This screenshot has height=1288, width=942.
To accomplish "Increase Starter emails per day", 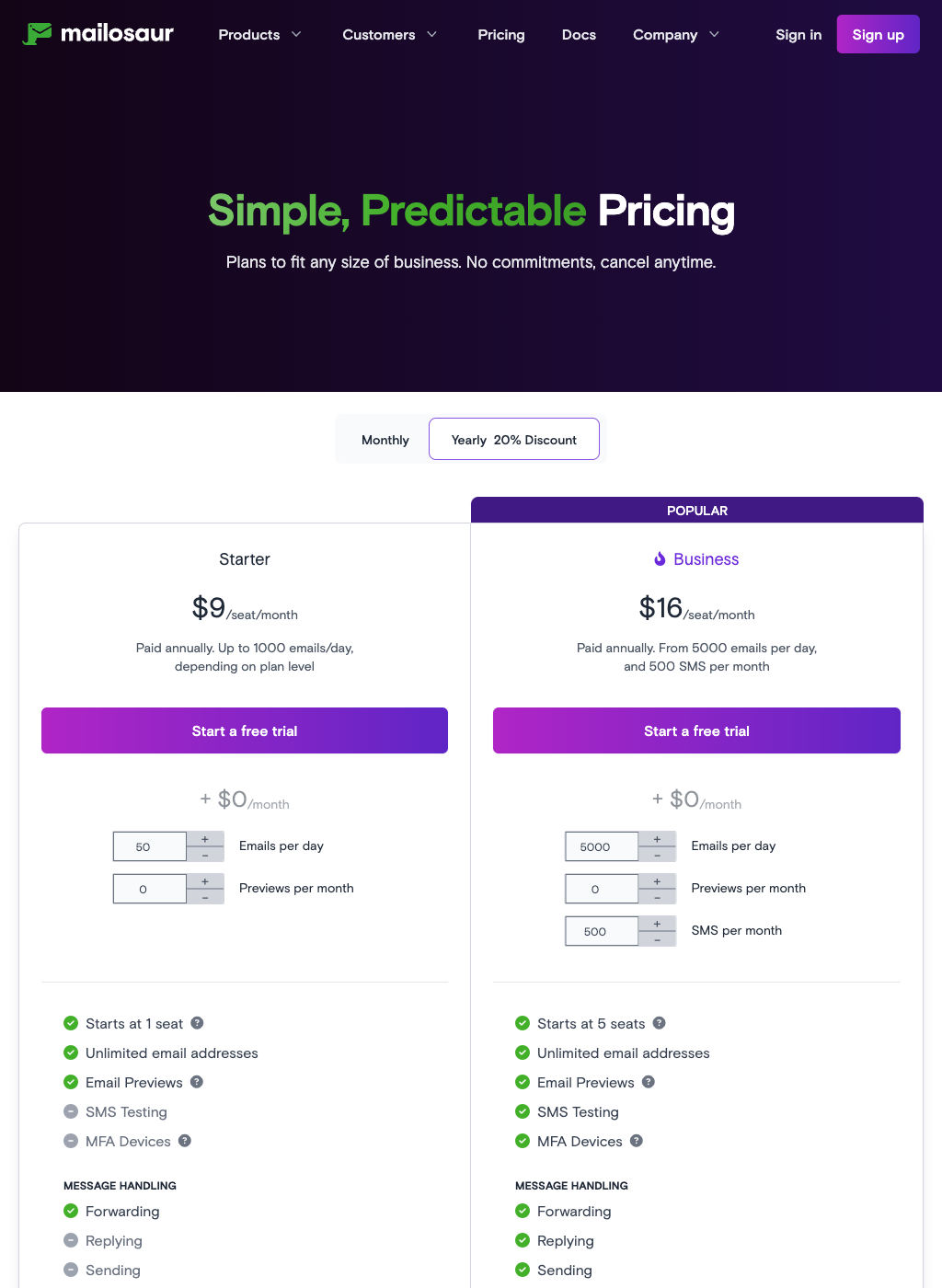I will point(205,839).
